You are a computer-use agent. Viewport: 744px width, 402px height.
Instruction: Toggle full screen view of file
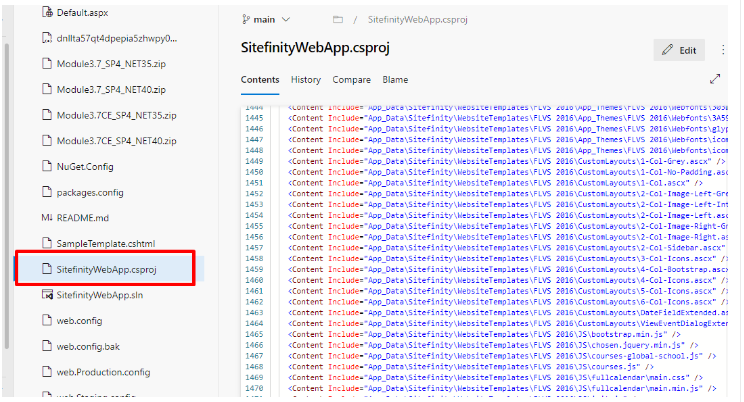[x=715, y=79]
